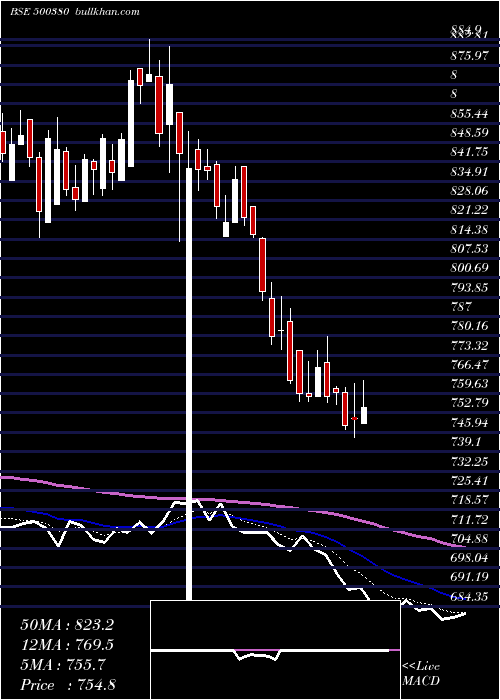Click the 848.59 price level label
The width and height of the screenshot is (500, 700).
point(469,133)
